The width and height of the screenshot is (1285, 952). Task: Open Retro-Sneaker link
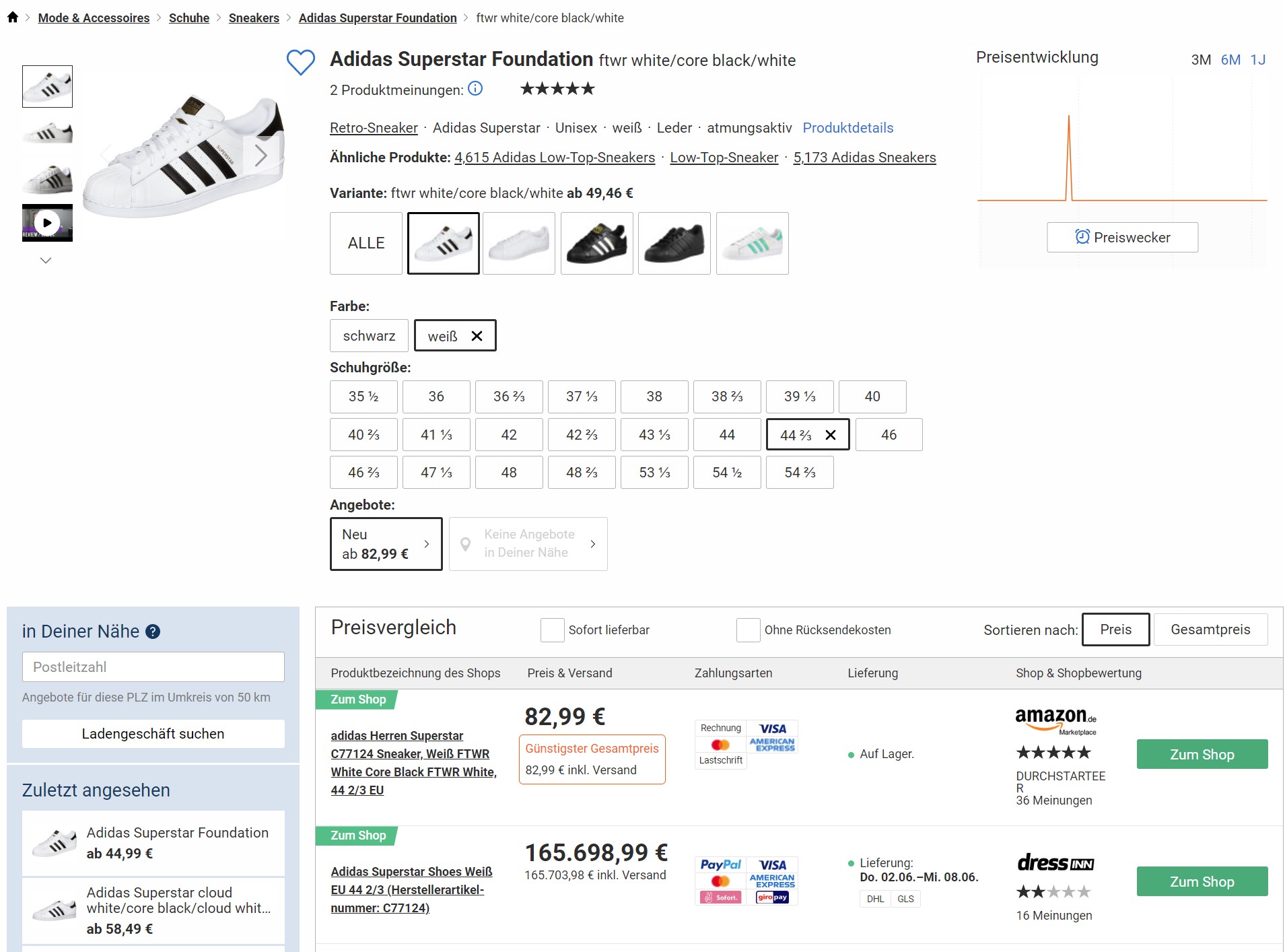pyautogui.click(x=374, y=128)
